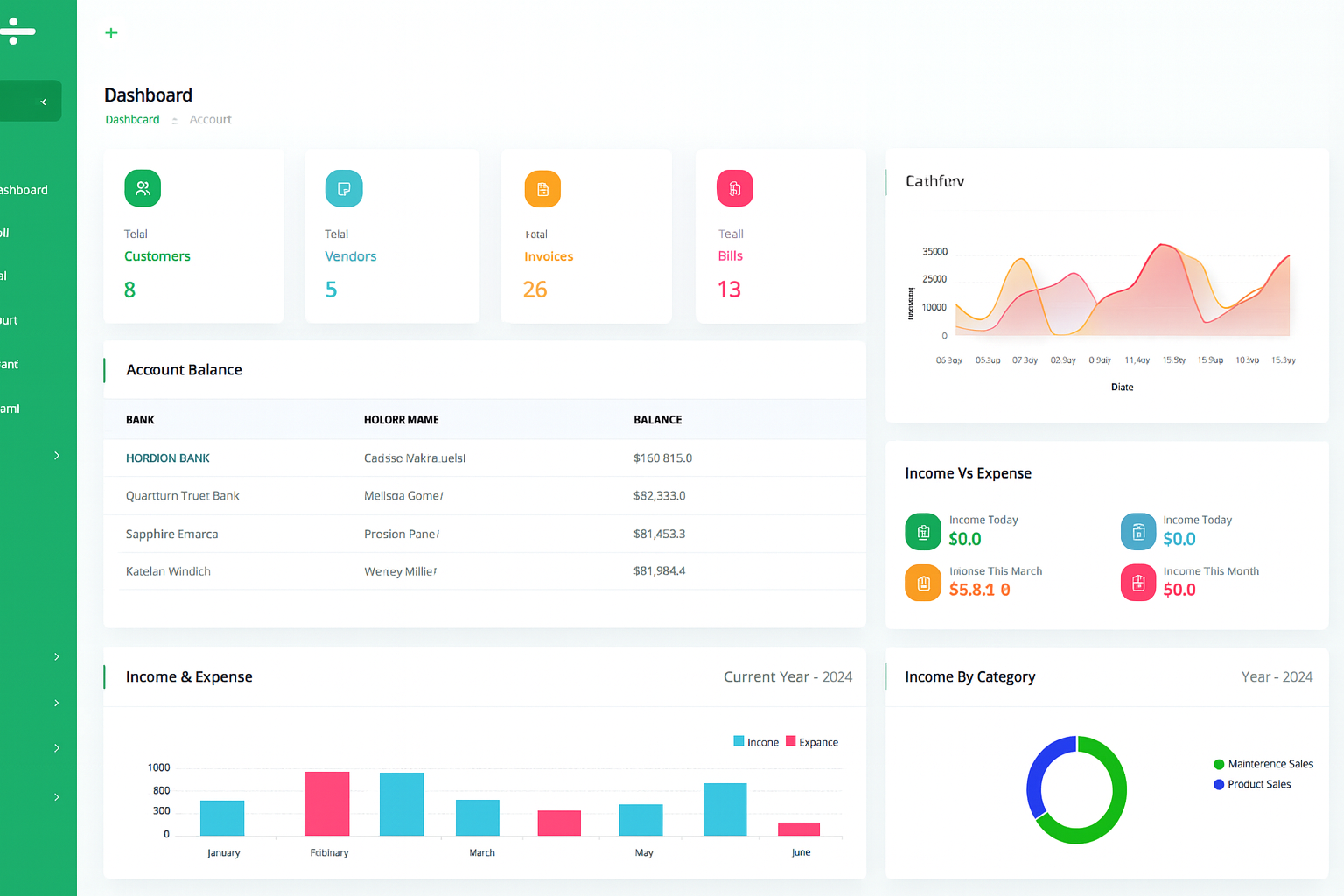Open the HORDION BANK account link
Screen dimensions: 1344x896
(x=168, y=458)
